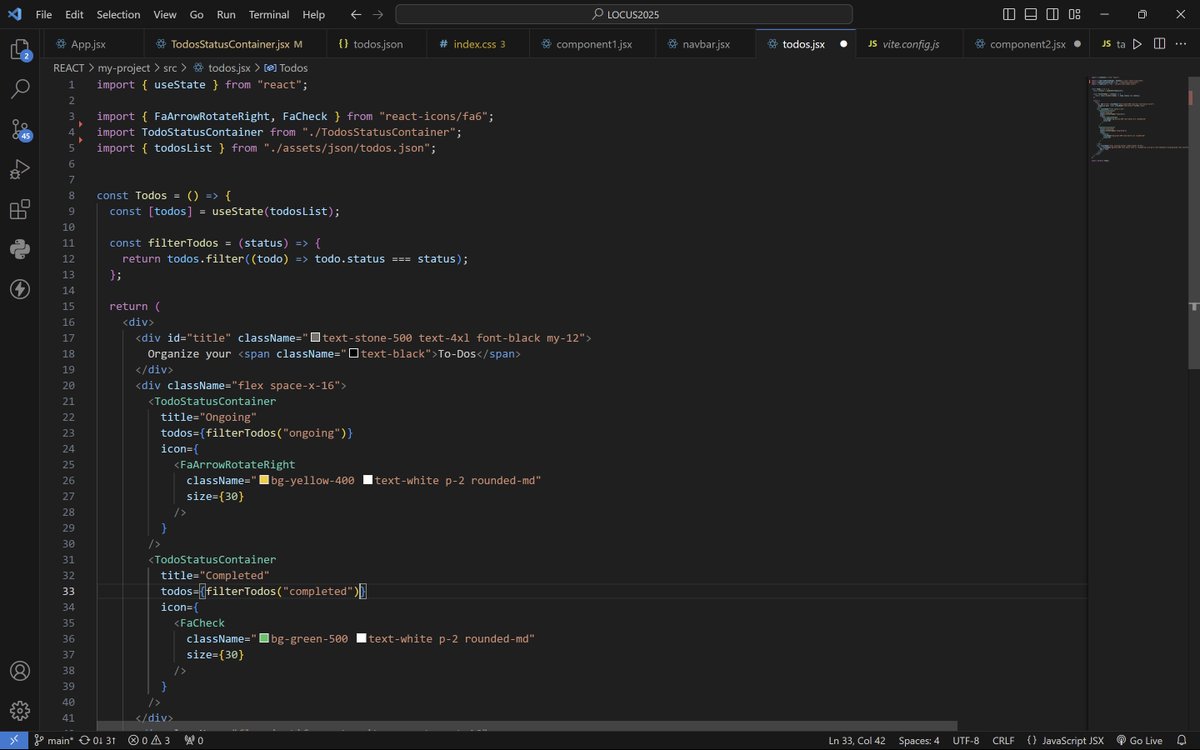Click text-black color swatch on line 18

coord(354,354)
